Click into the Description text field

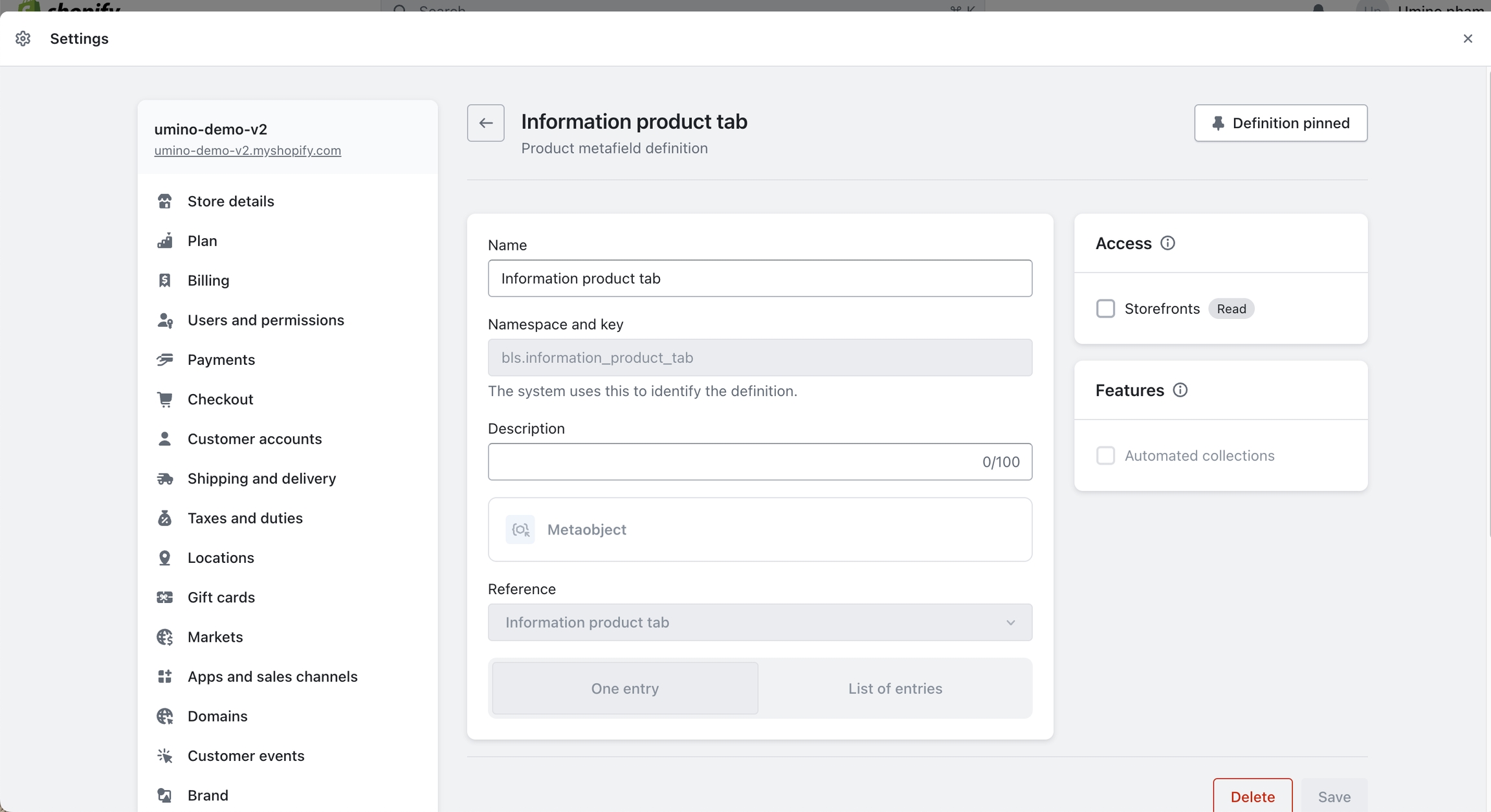pyautogui.click(x=731, y=462)
